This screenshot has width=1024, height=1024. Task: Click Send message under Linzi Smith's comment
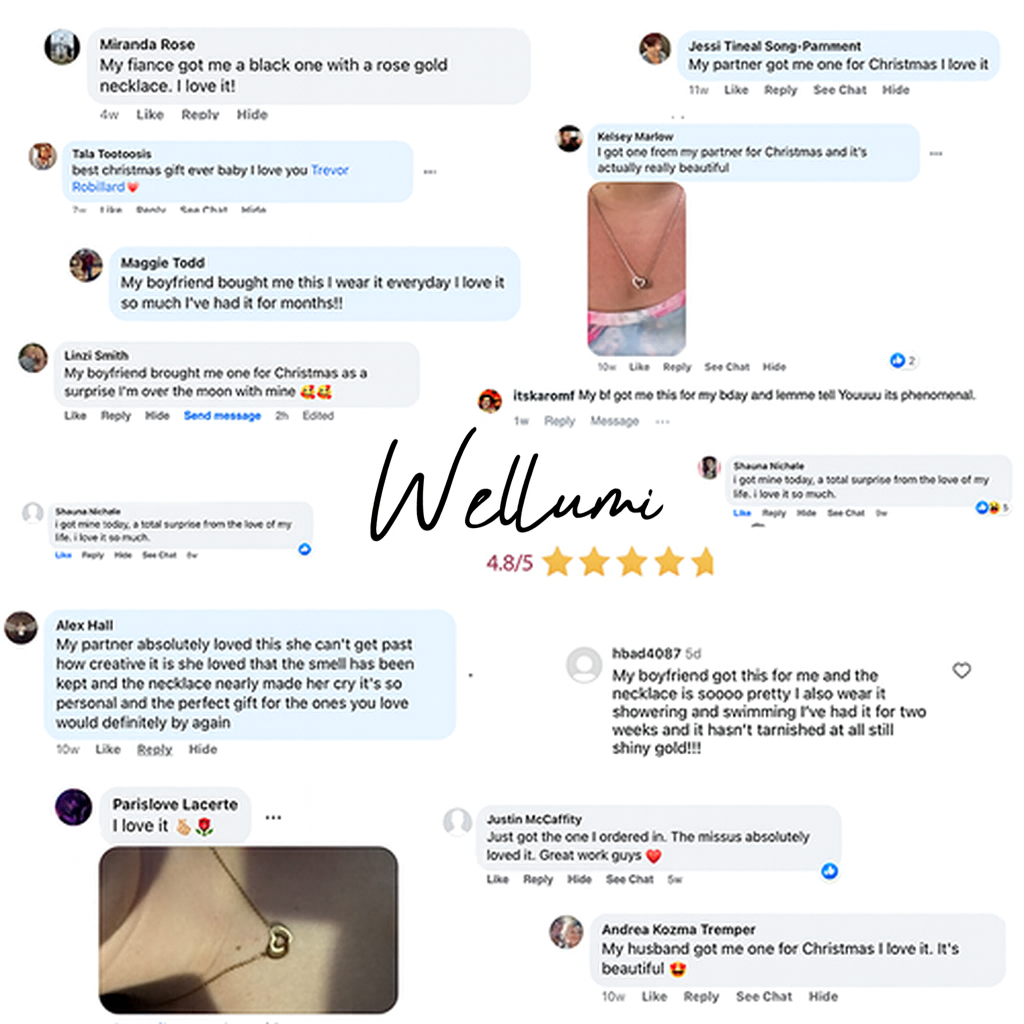(x=222, y=415)
